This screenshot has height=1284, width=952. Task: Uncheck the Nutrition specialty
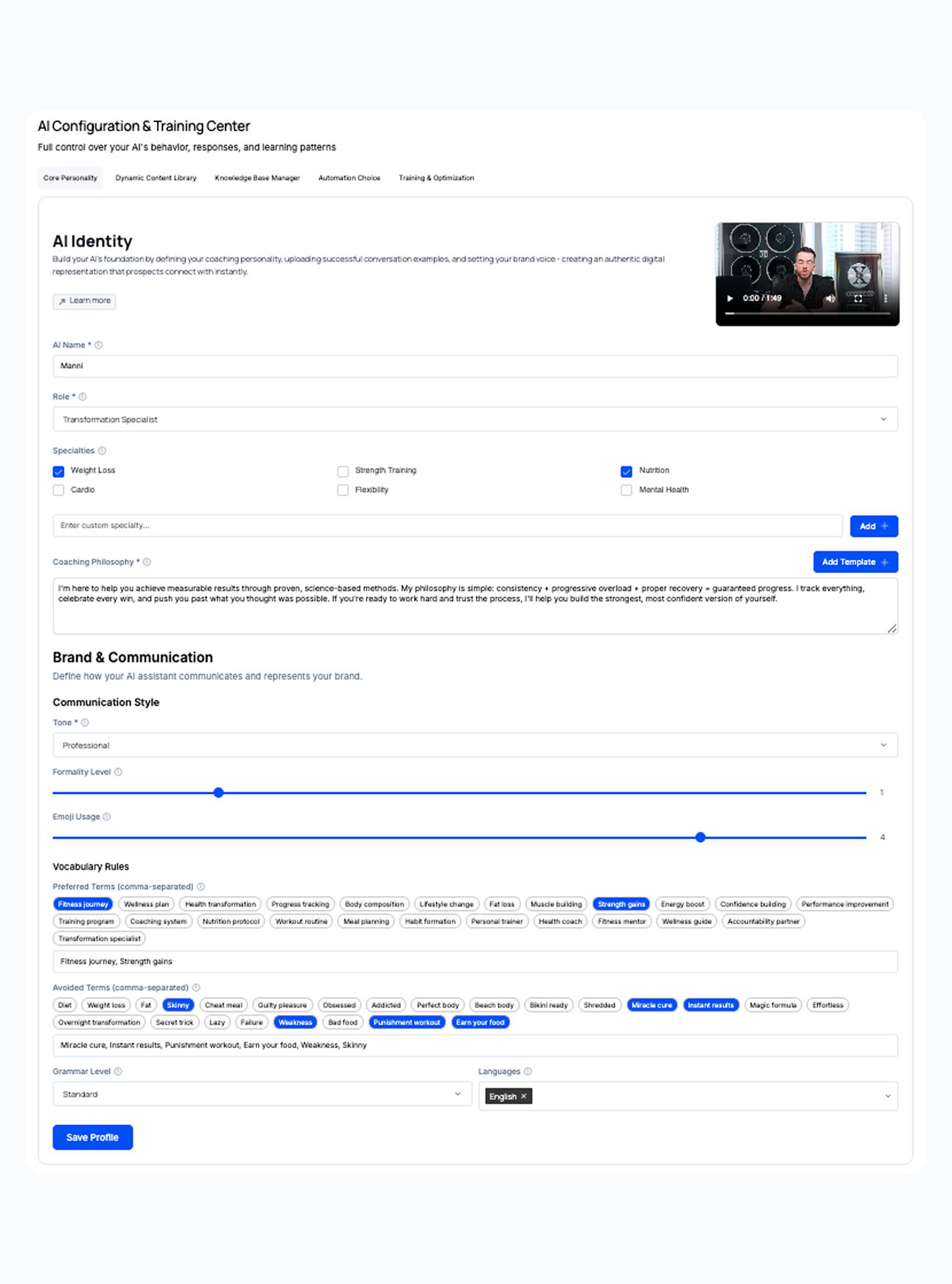pos(627,471)
